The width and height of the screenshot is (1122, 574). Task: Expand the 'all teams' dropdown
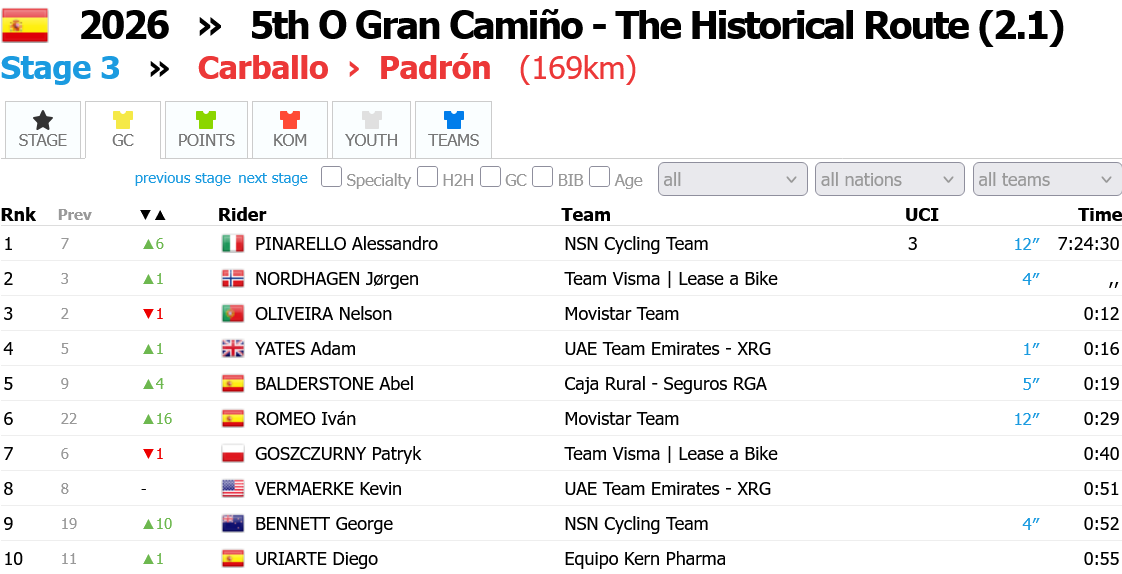pyautogui.click(x=1046, y=180)
